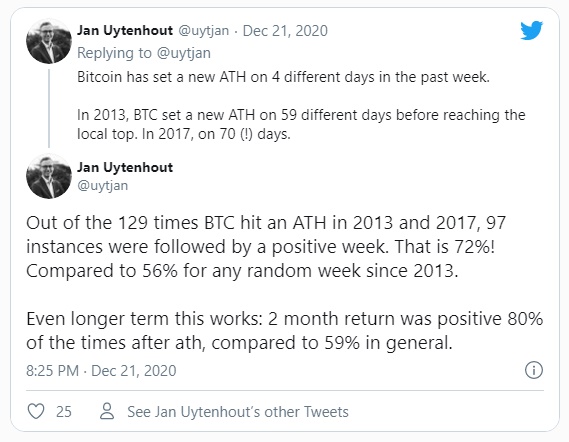The height and width of the screenshot is (442, 569).
Task: Open Jan Uytenhout's top profile photo
Action: coord(49,41)
